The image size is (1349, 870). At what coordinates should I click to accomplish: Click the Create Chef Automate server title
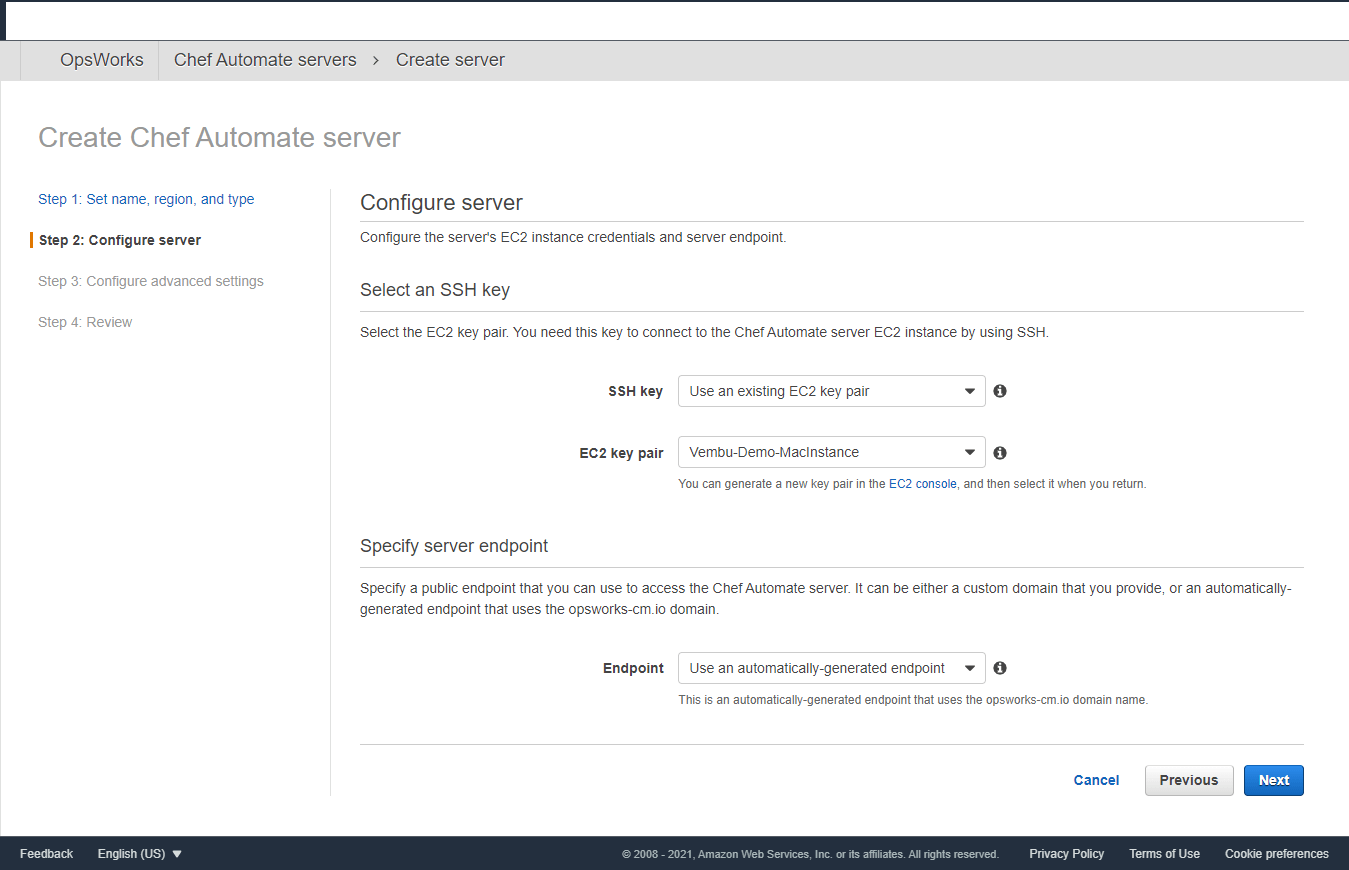pyautogui.click(x=219, y=137)
